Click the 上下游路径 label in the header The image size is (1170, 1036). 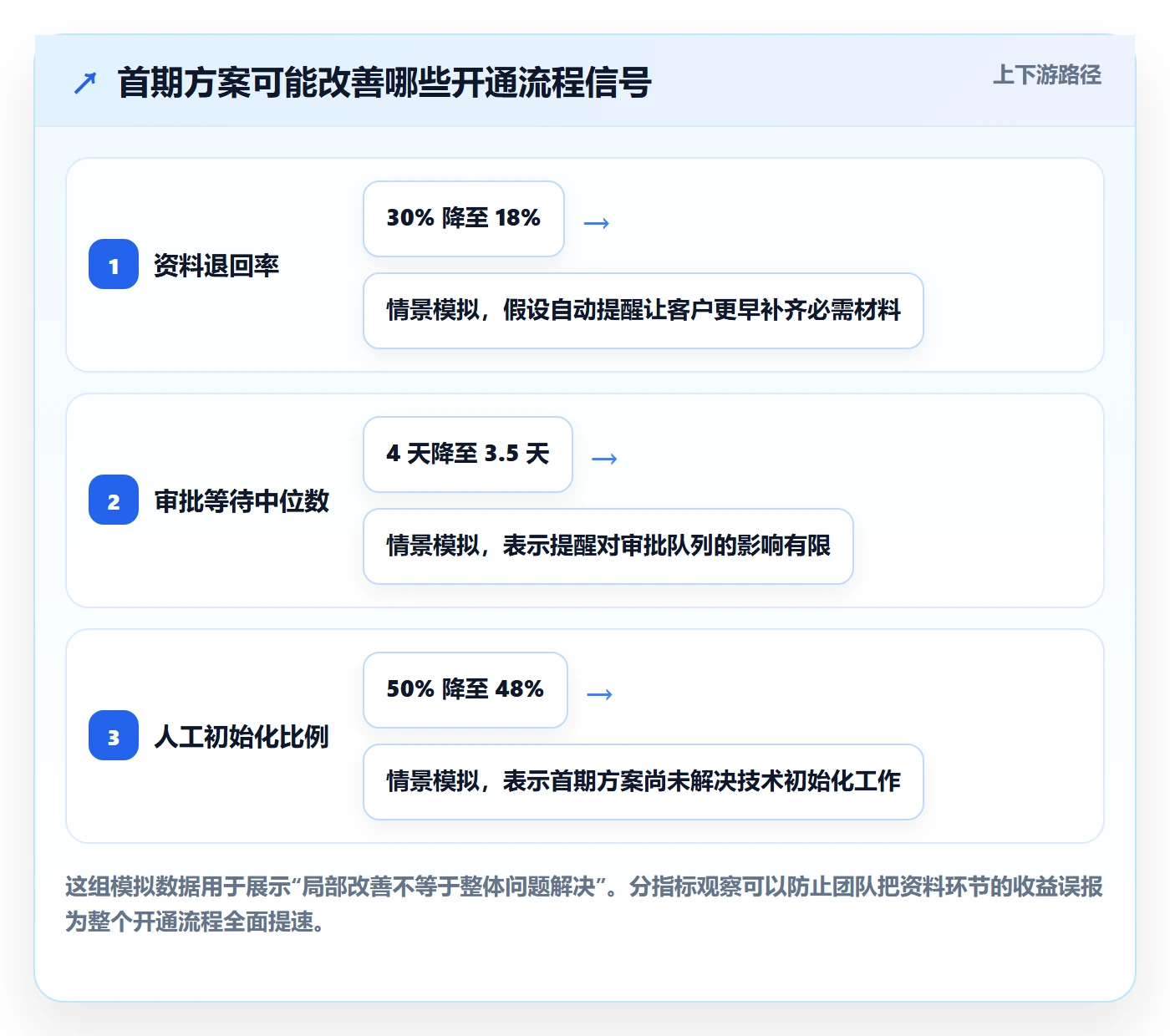[x=1046, y=75]
